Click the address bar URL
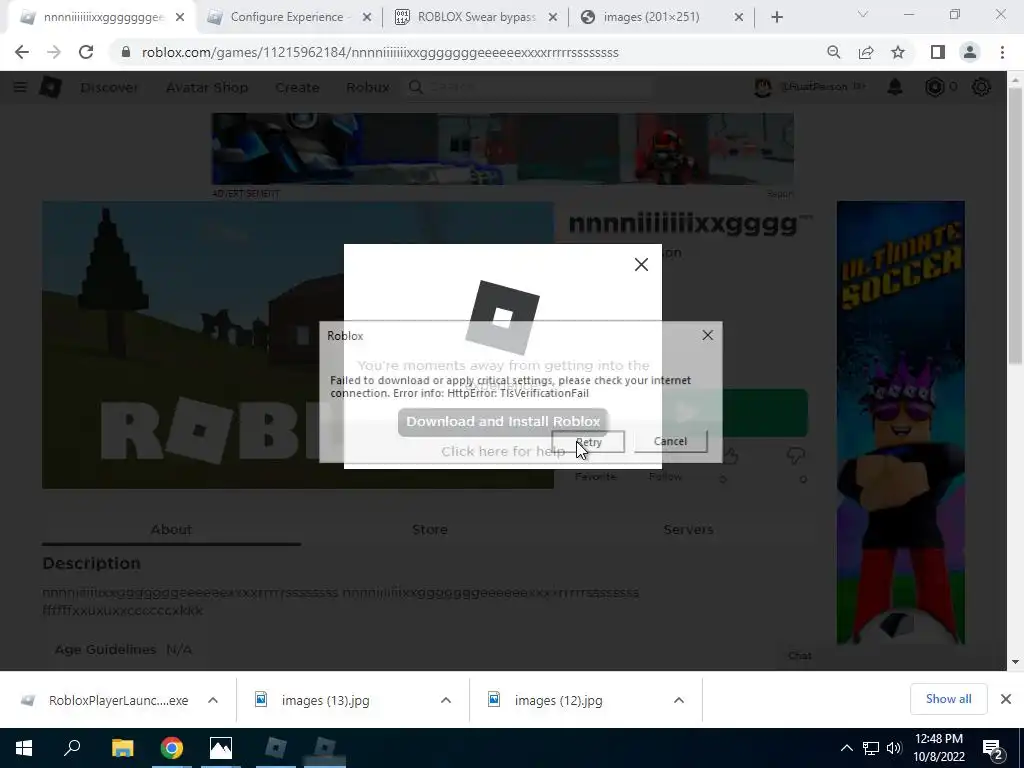1024x768 pixels. [380, 52]
